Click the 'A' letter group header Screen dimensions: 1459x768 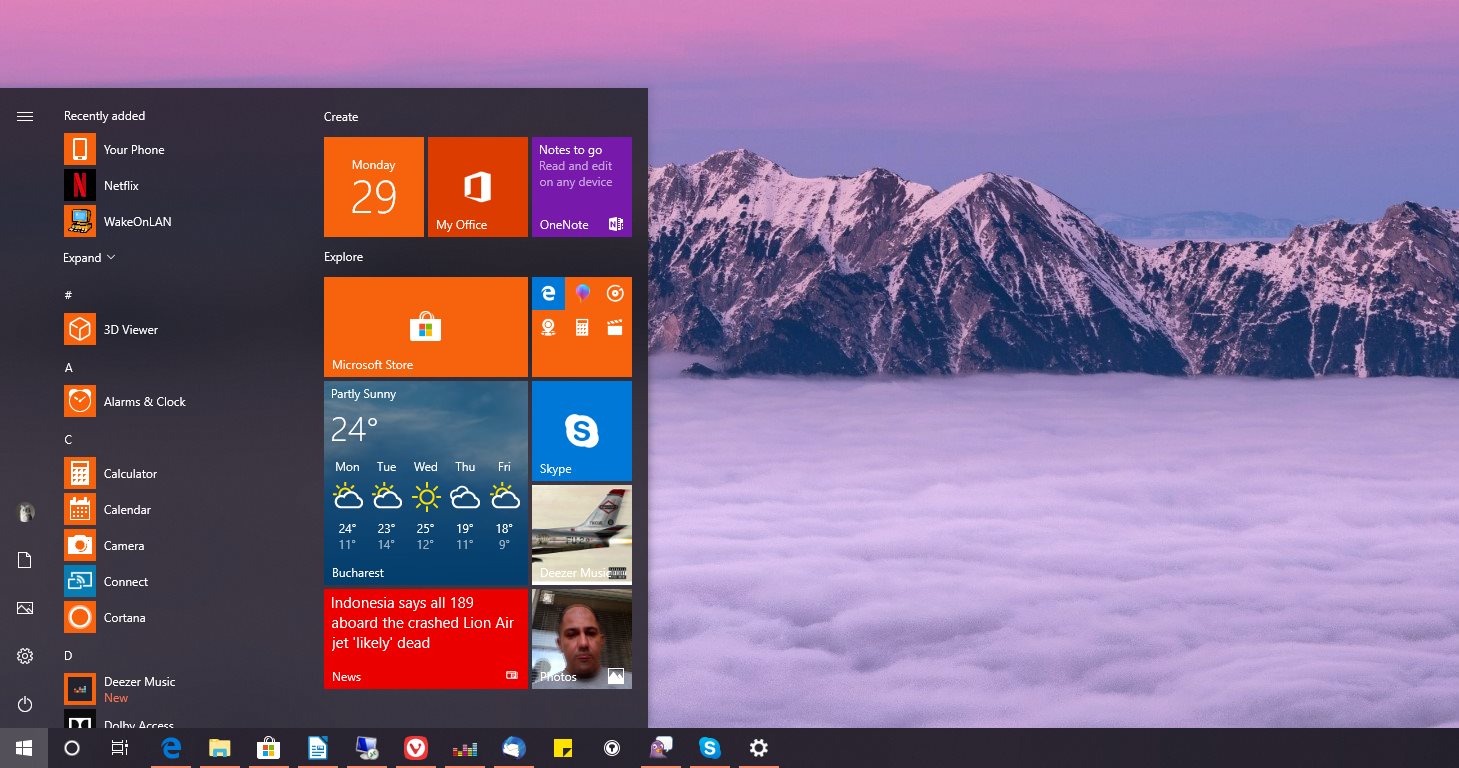click(68, 368)
